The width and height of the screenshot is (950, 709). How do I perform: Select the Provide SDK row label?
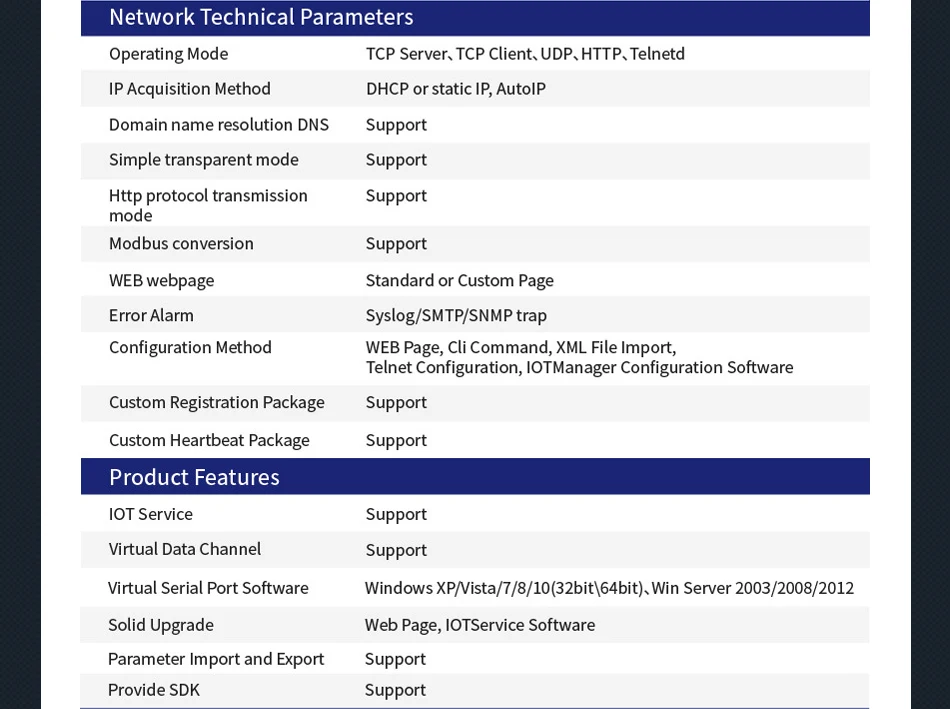coord(154,691)
